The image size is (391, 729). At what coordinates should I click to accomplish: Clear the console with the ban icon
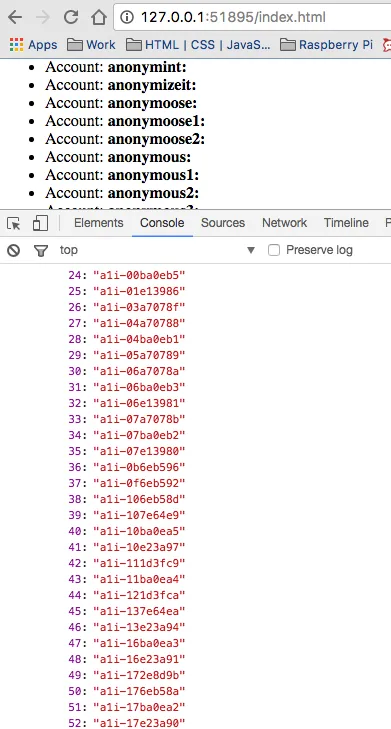[13, 251]
